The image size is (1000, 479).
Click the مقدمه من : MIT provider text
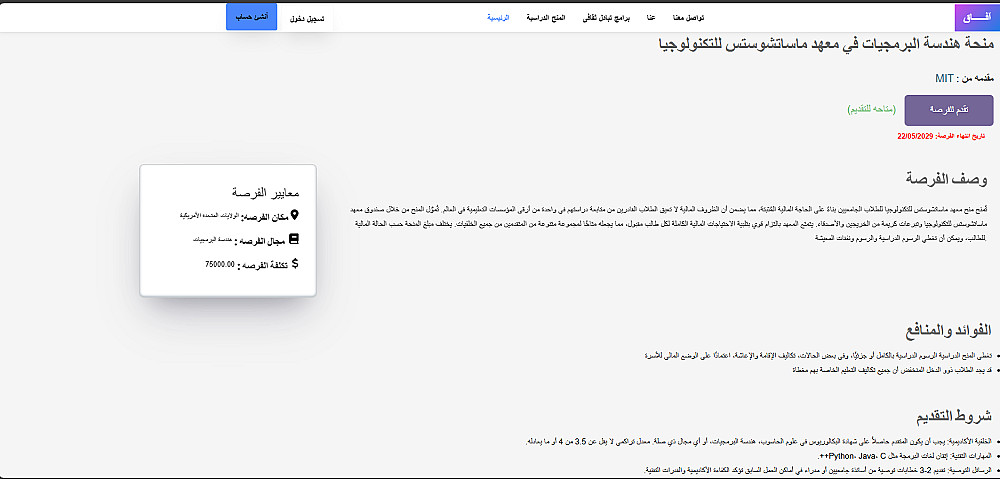tap(964, 78)
